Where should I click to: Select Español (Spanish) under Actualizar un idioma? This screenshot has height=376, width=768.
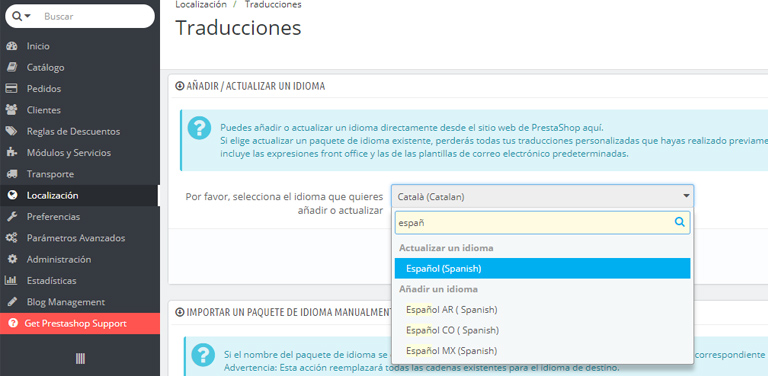(542, 268)
